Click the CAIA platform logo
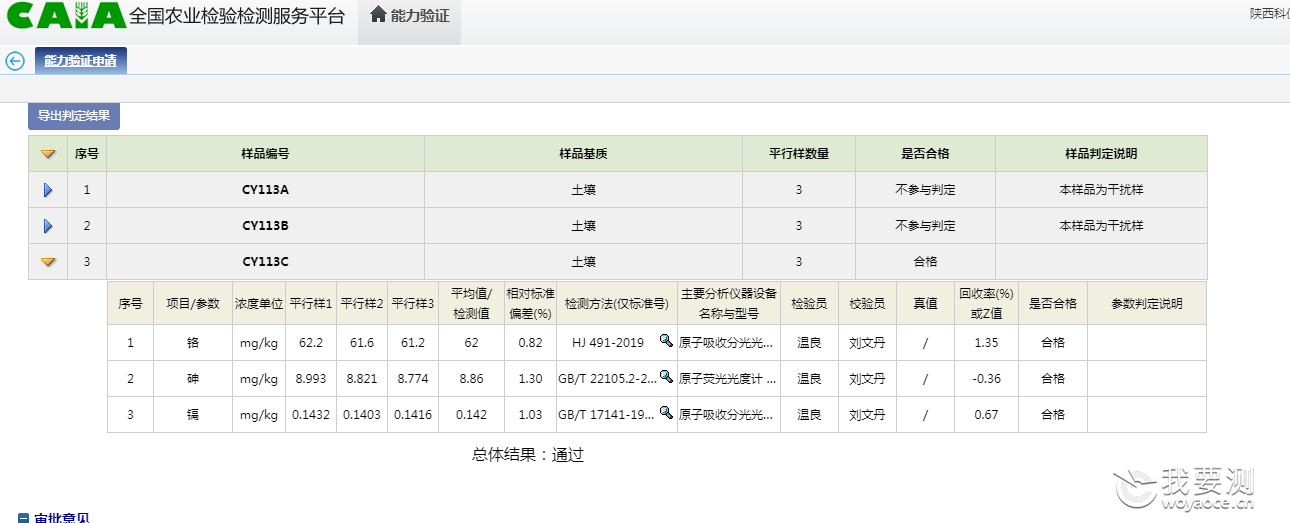1290x523 pixels. tap(65, 15)
